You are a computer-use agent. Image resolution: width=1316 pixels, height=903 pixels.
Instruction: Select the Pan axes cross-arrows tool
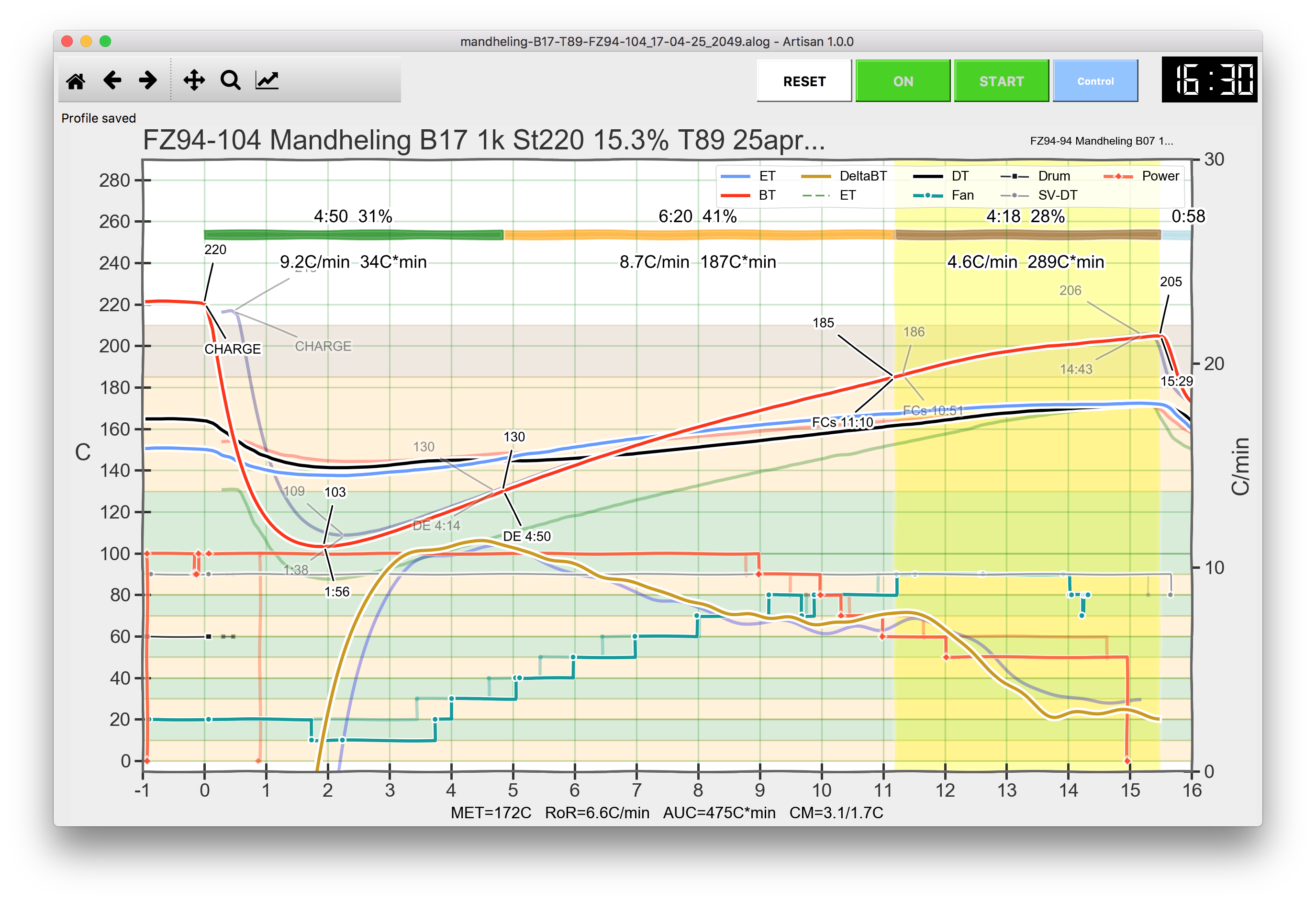pyautogui.click(x=194, y=80)
